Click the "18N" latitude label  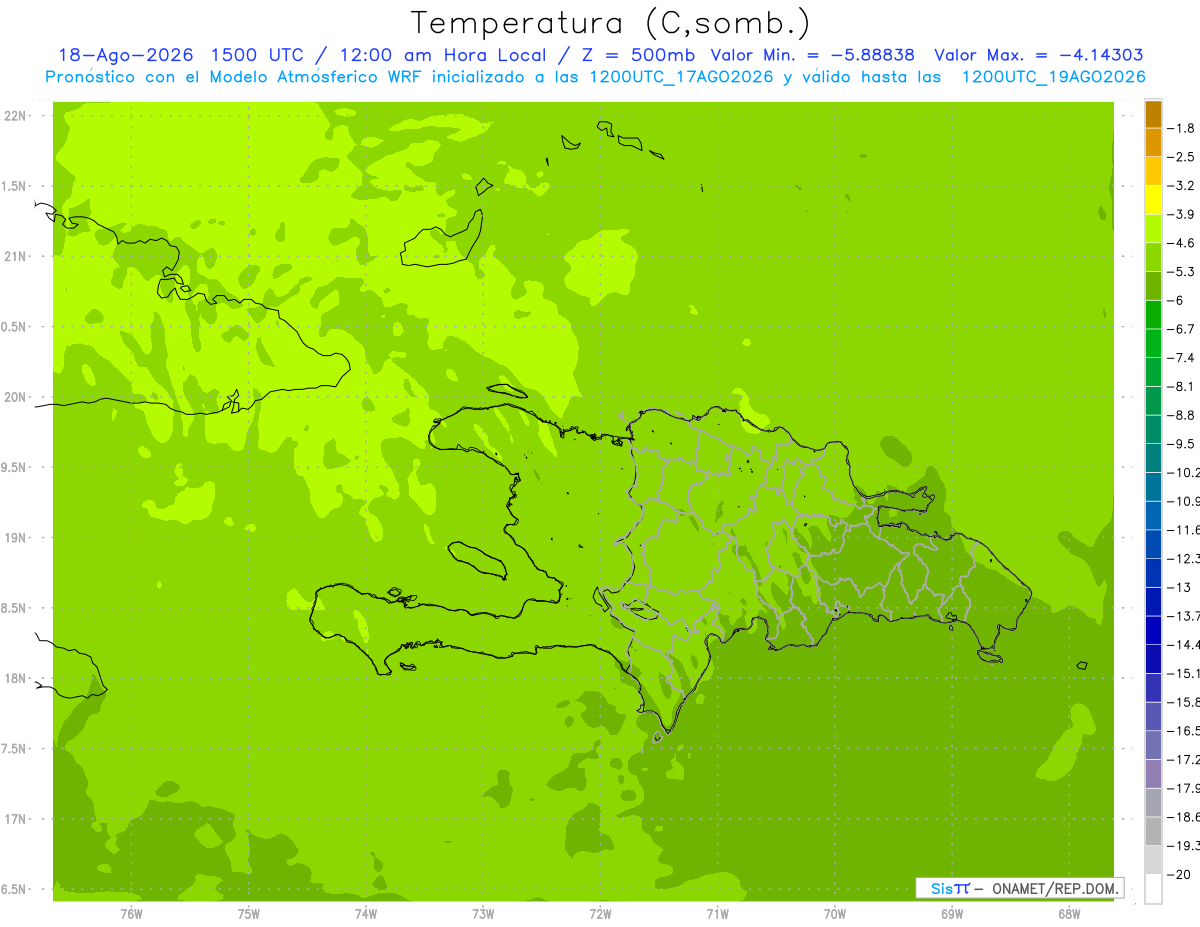click(x=15, y=678)
